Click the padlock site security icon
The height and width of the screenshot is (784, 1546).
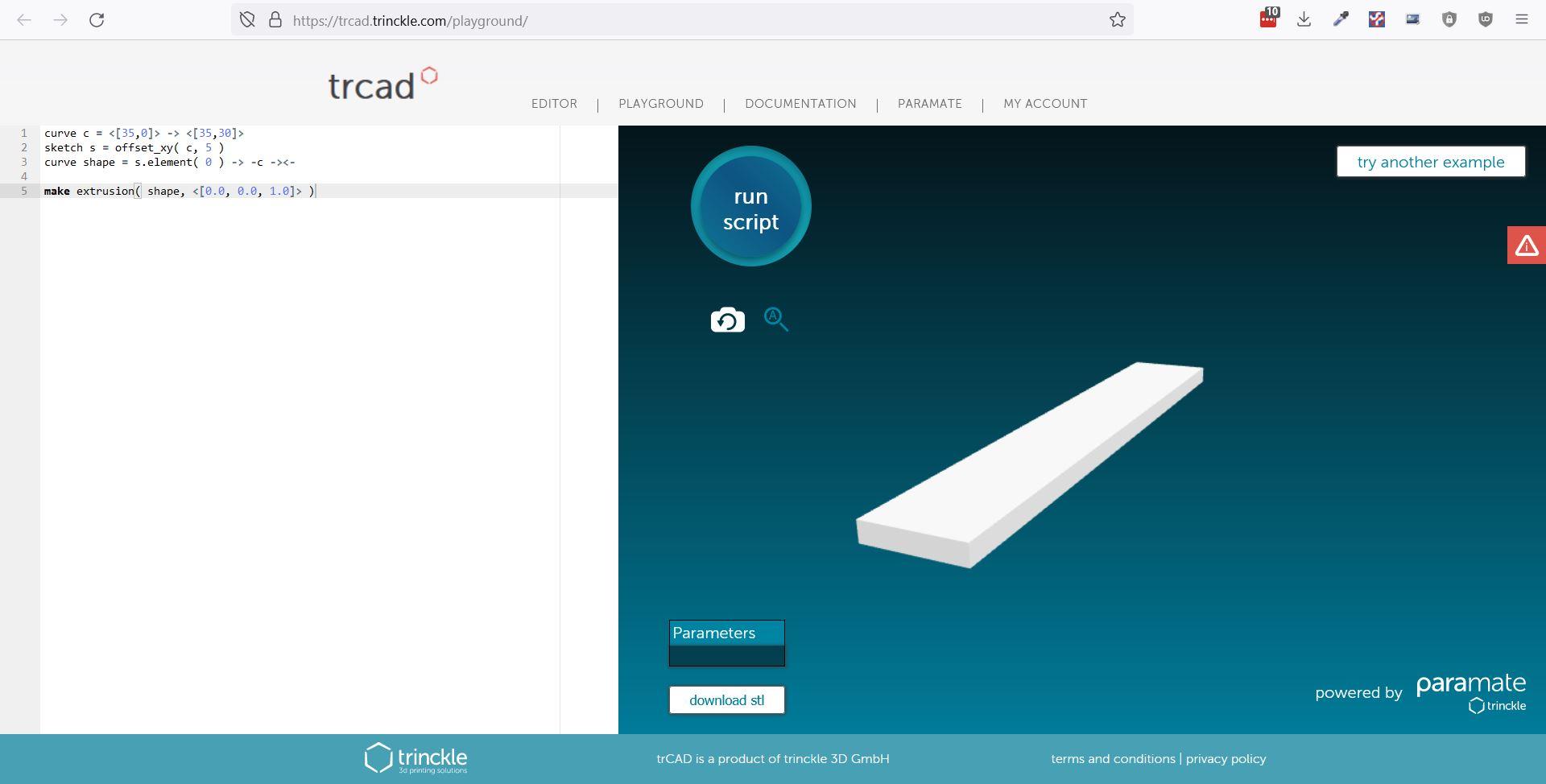[274, 19]
